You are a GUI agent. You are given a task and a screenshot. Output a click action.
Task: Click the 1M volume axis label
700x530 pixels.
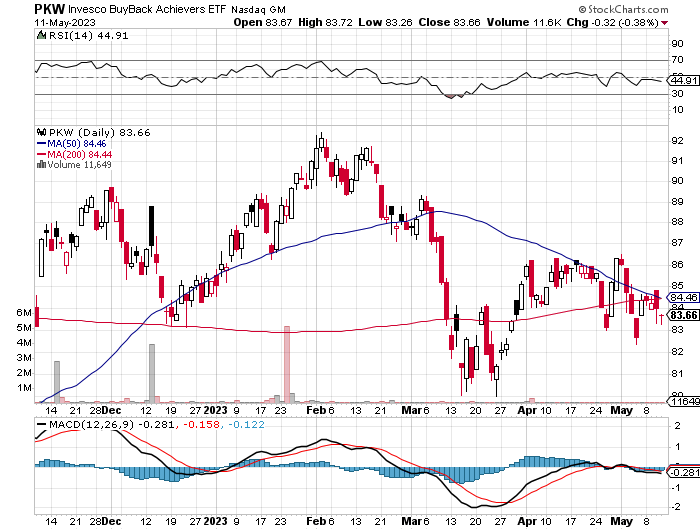24,388
